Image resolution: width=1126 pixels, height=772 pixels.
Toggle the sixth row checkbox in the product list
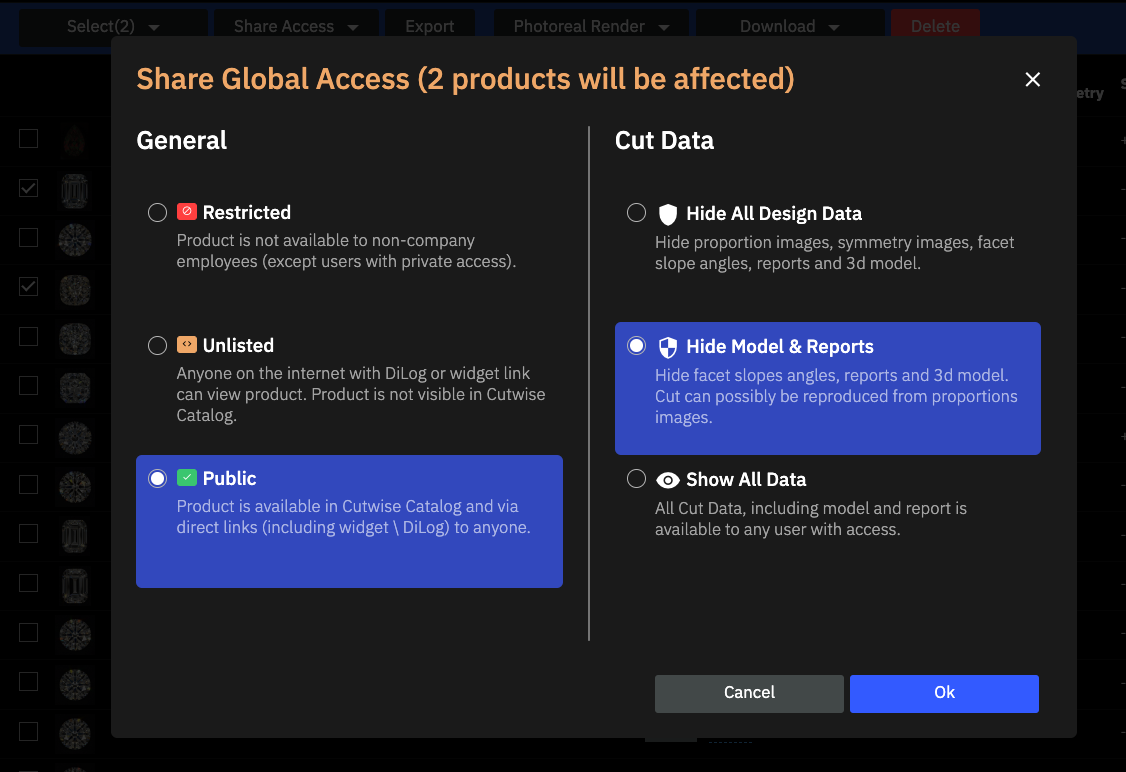pos(28,386)
